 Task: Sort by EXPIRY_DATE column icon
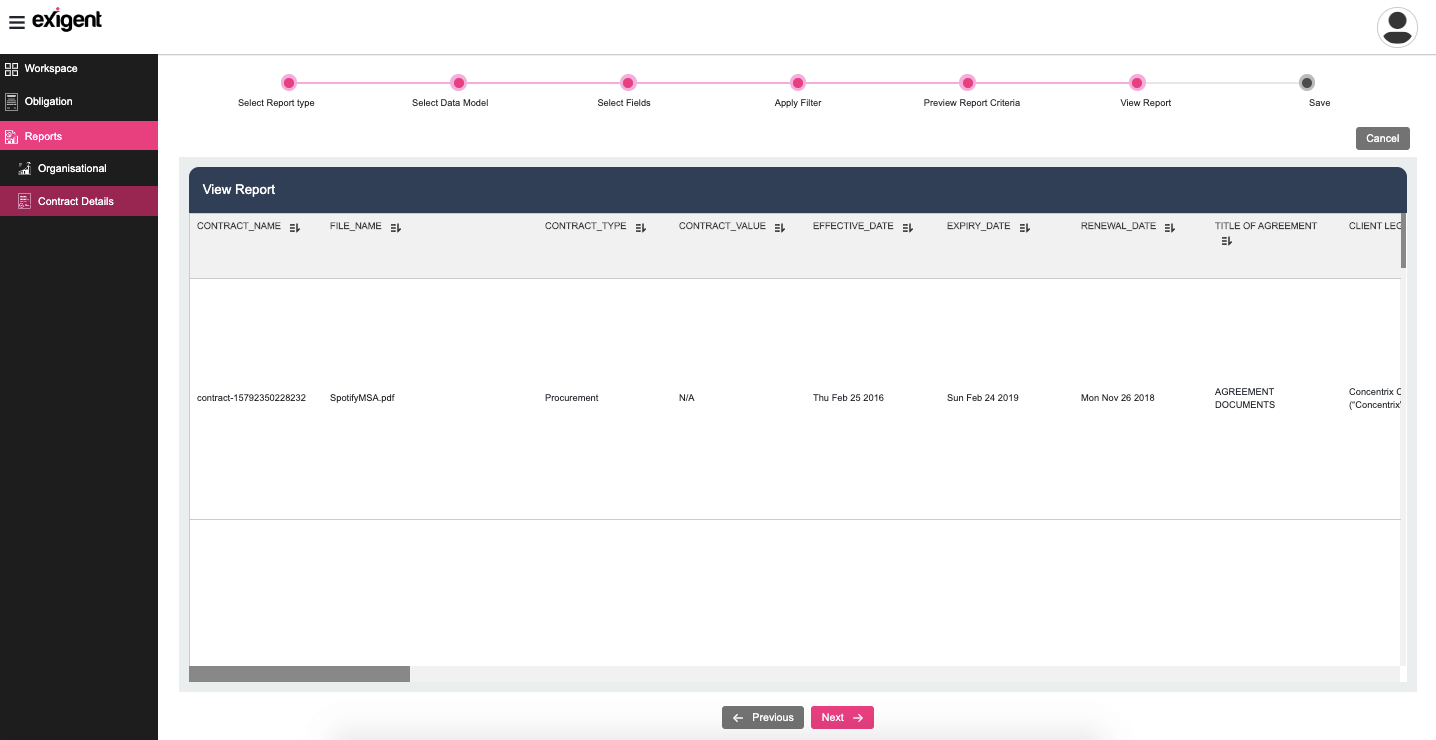[1025, 228]
